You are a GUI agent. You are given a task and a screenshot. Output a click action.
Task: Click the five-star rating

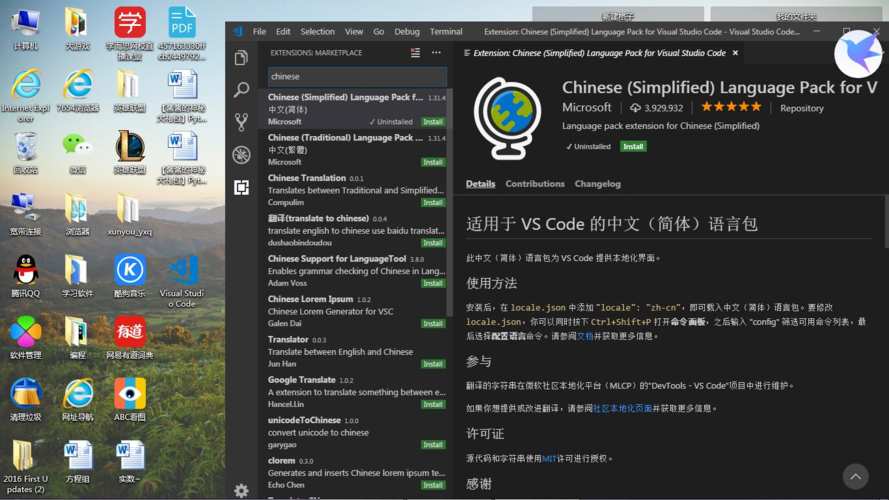pos(731,107)
